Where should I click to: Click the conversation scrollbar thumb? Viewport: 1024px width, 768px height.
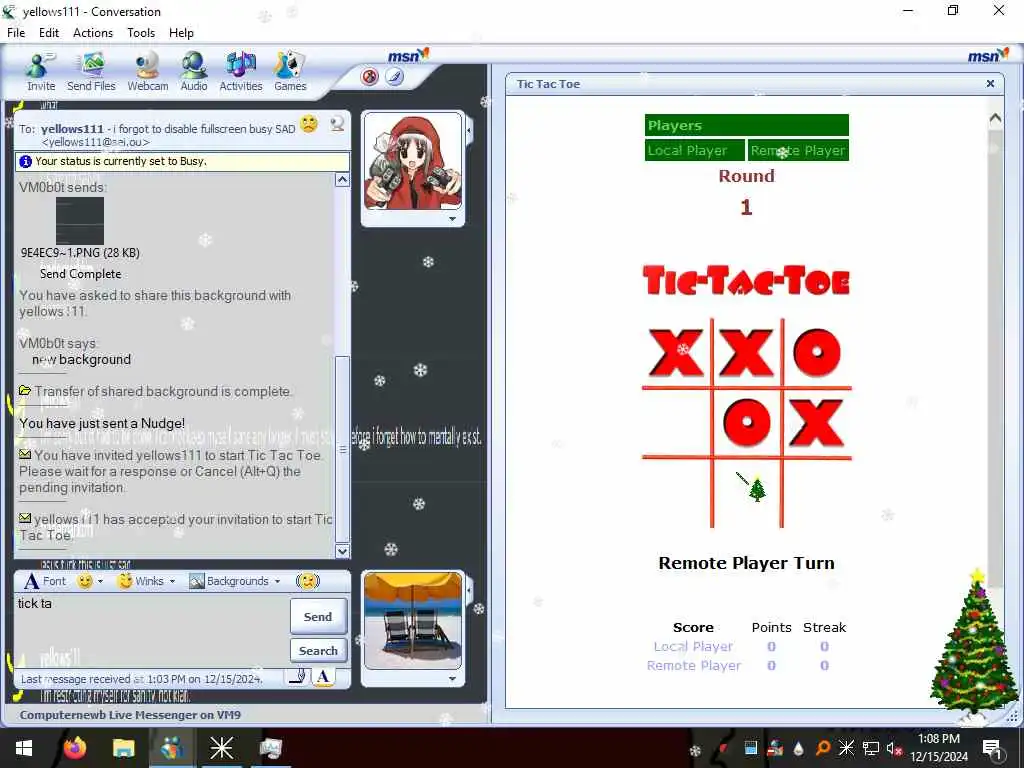342,449
